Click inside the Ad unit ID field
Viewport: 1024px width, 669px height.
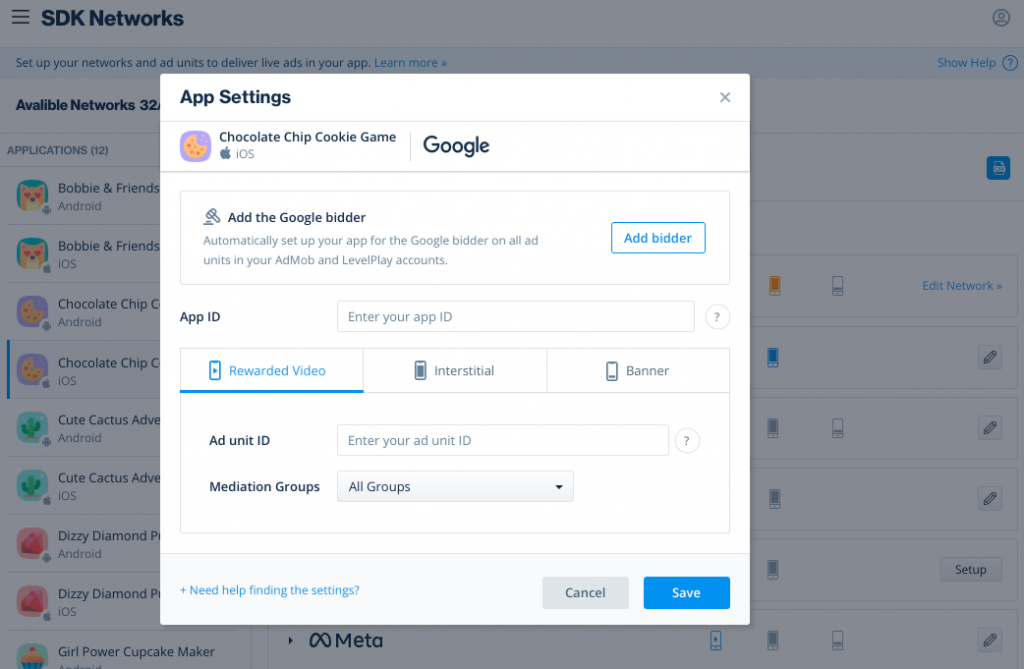coord(502,440)
